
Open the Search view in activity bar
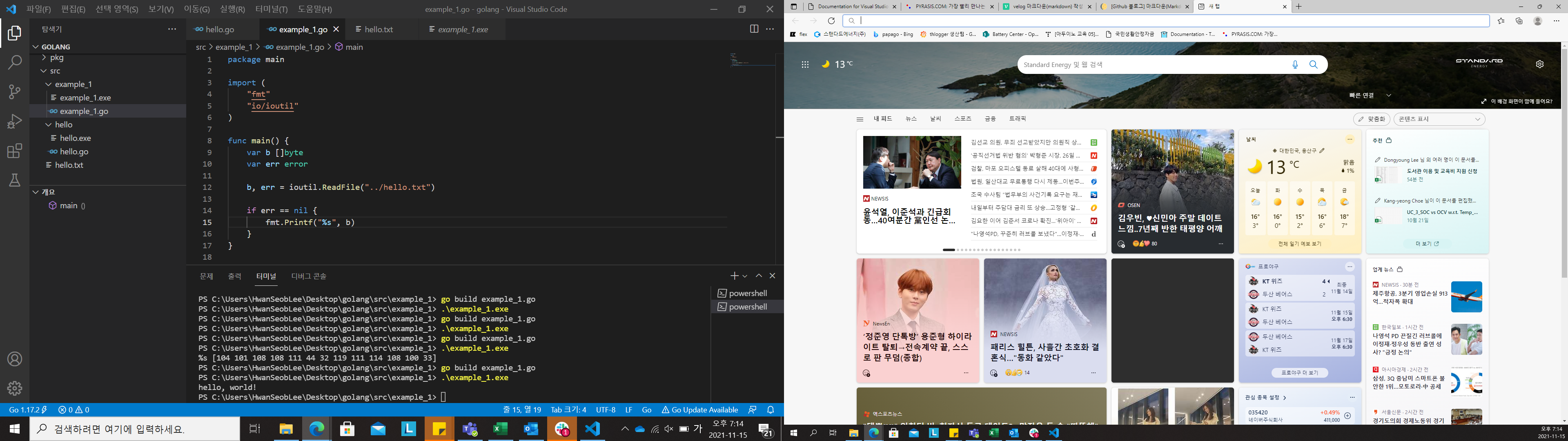pos(15,62)
